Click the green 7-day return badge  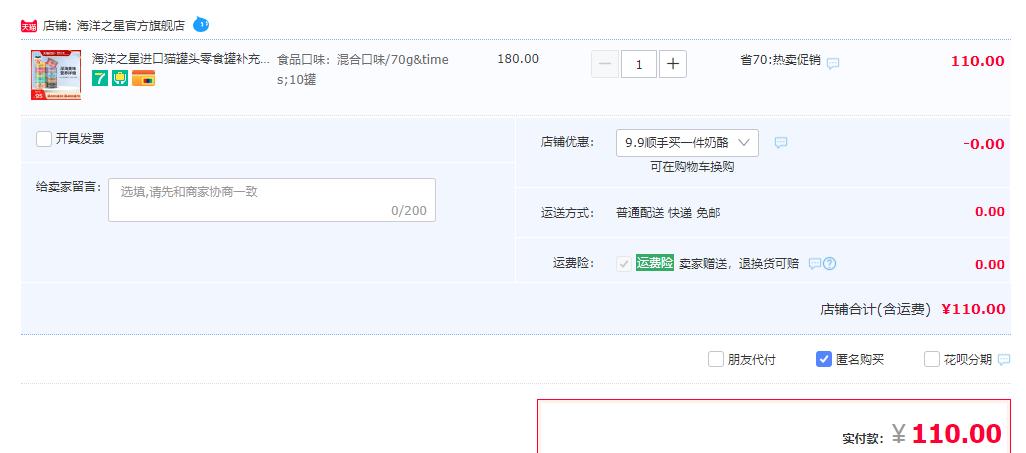click(99, 79)
